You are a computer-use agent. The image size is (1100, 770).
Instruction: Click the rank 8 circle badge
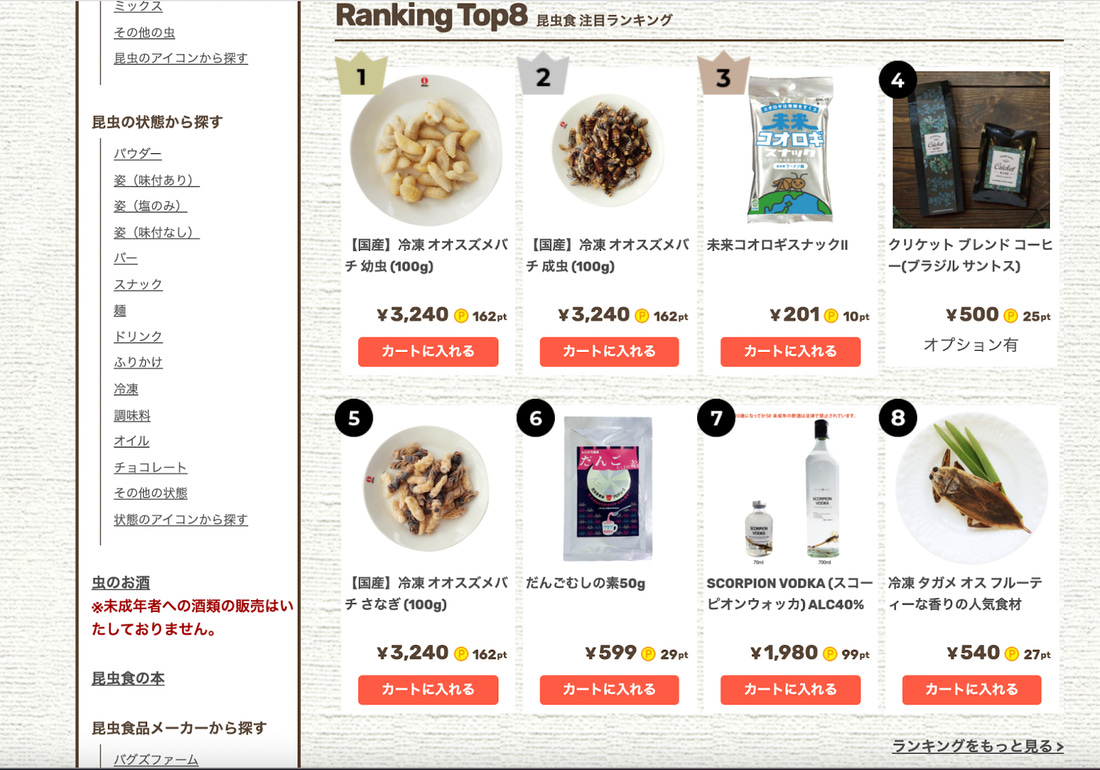898,418
